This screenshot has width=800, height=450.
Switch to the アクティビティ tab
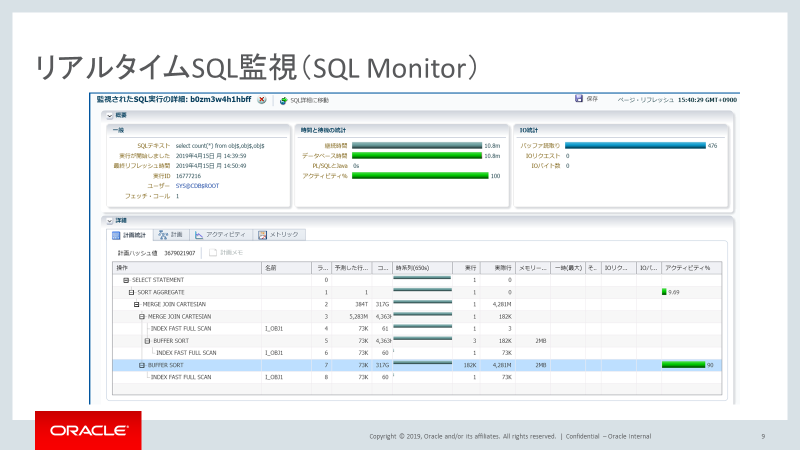(220, 235)
